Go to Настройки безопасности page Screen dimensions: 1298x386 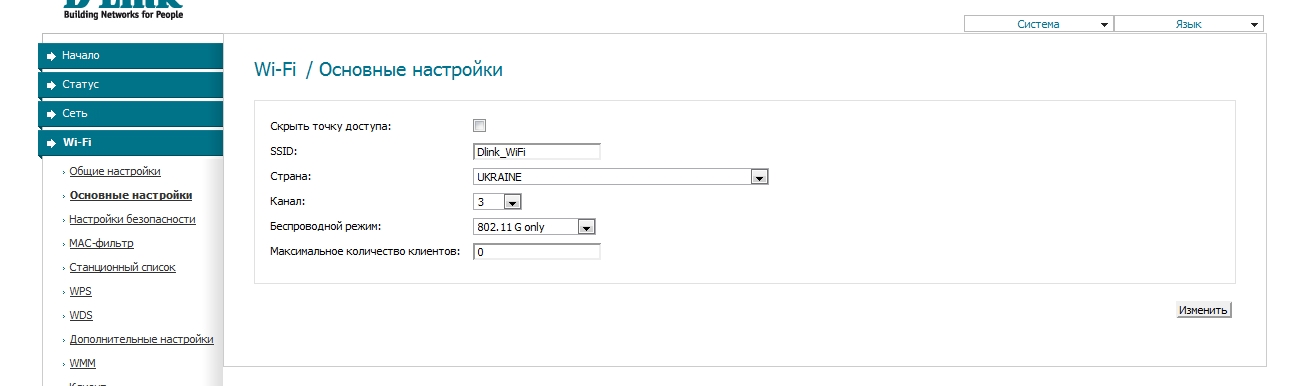tap(132, 219)
